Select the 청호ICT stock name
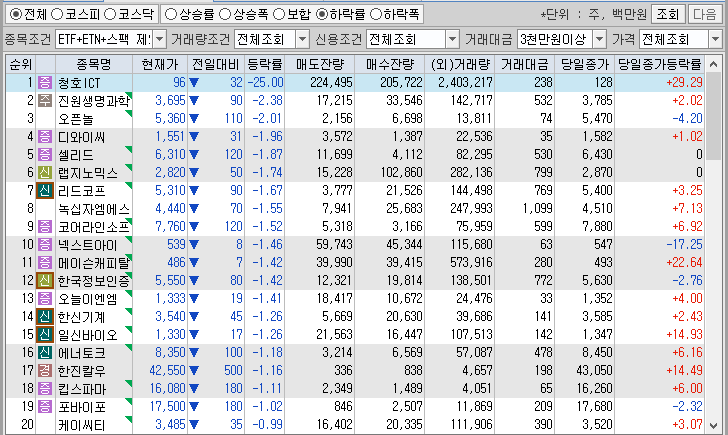Screen dimensions: 728x435 [x=79, y=83]
